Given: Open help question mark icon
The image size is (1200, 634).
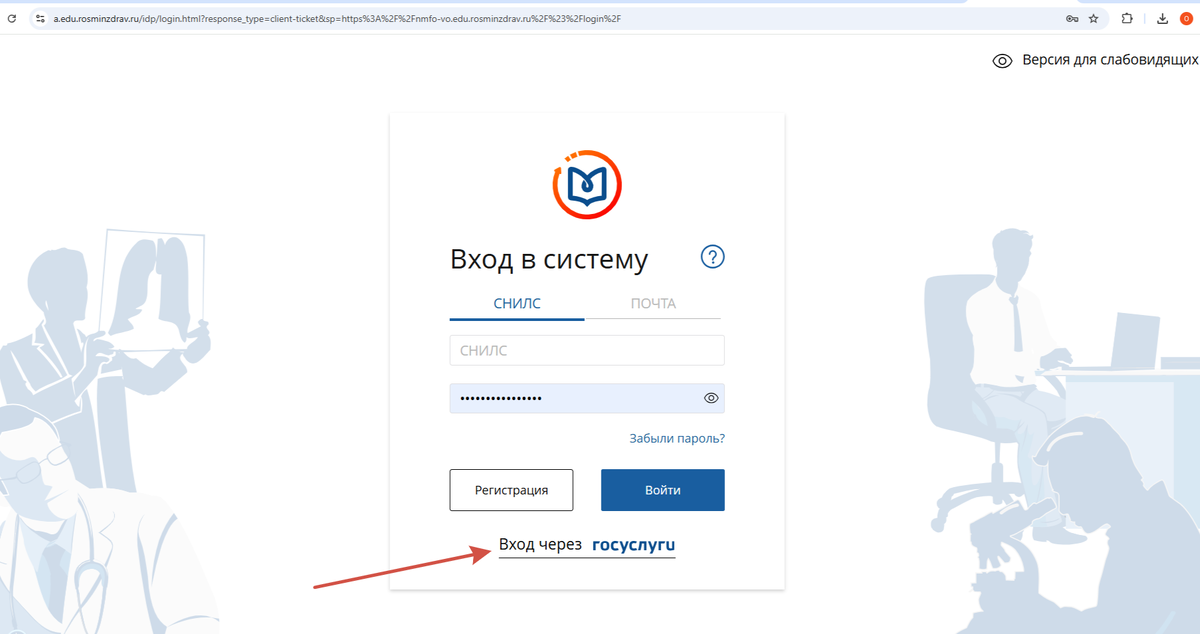Looking at the screenshot, I should [712, 256].
